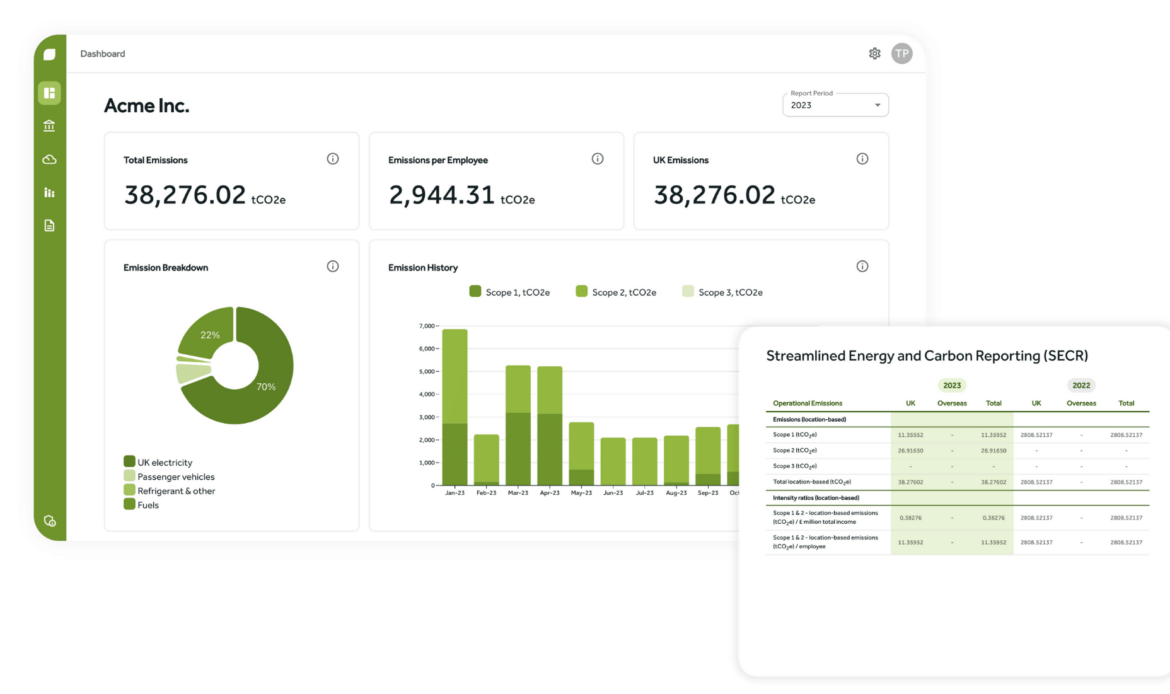Viewport: 1170px width, 694px height.
Task: Click the 26.91650 Scope 2 UK cell
Action: tap(910, 451)
